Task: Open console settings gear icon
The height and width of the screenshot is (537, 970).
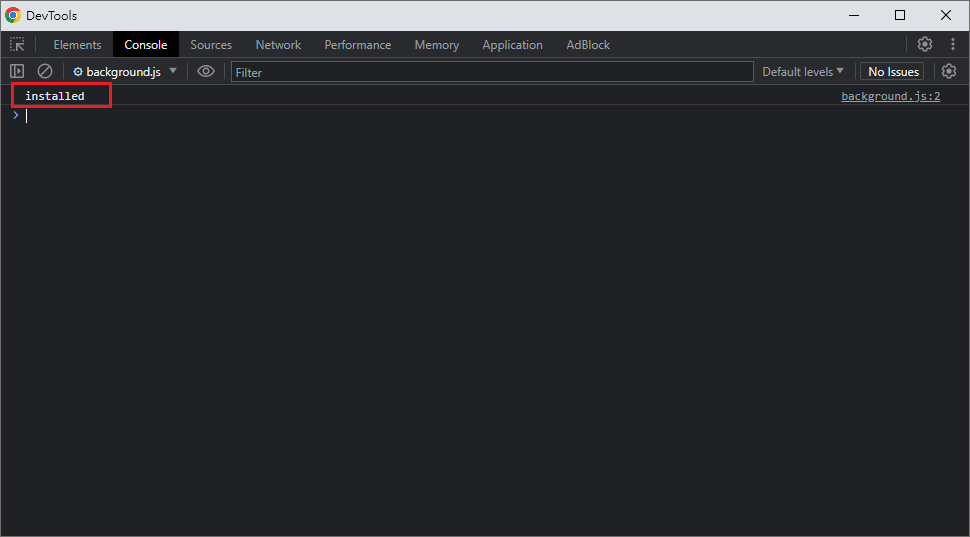Action: click(x=949, y=72)
